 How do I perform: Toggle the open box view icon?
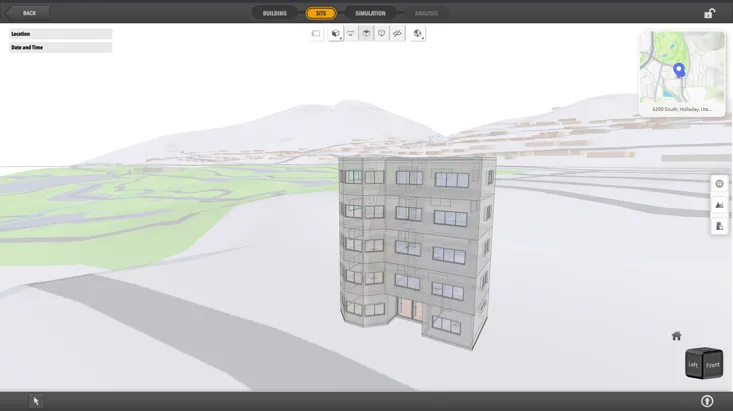[x=366, y=33]
